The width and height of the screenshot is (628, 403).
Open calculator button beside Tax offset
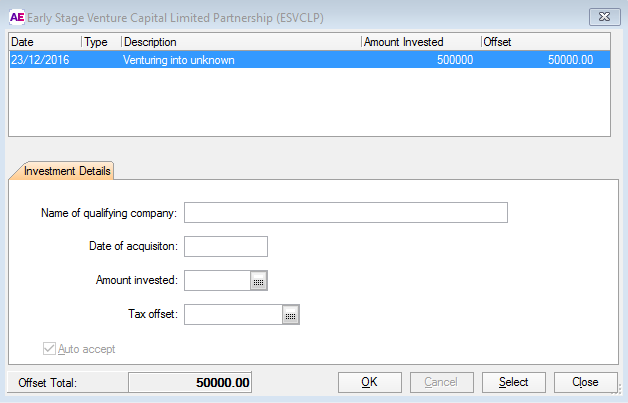pos(291,315)
